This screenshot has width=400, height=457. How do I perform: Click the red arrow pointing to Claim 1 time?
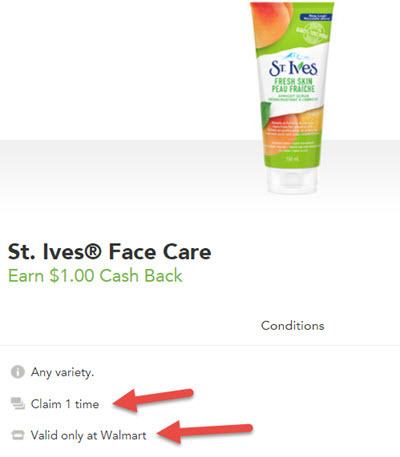153,400
